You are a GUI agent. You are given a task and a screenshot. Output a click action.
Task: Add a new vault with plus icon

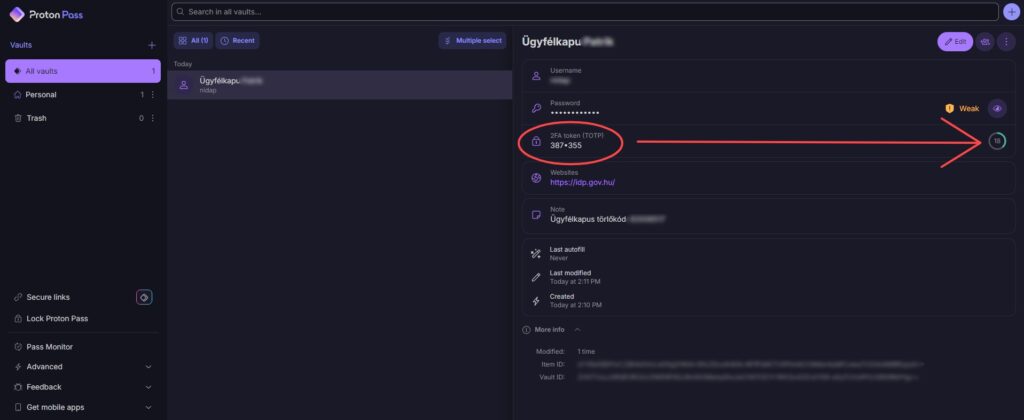click(152, 45)
